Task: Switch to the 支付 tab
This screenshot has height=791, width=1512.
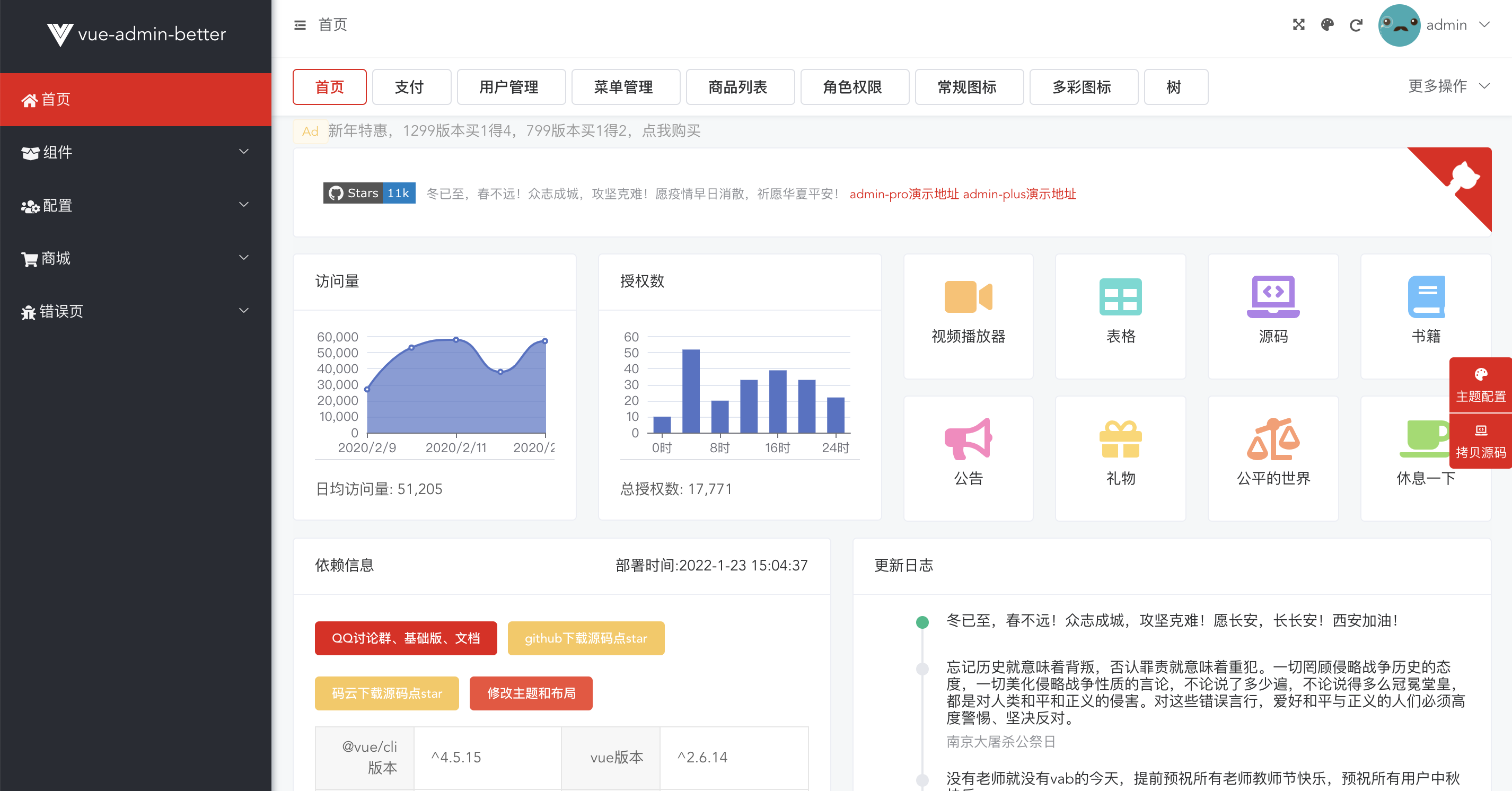Action: click(411, 87)
